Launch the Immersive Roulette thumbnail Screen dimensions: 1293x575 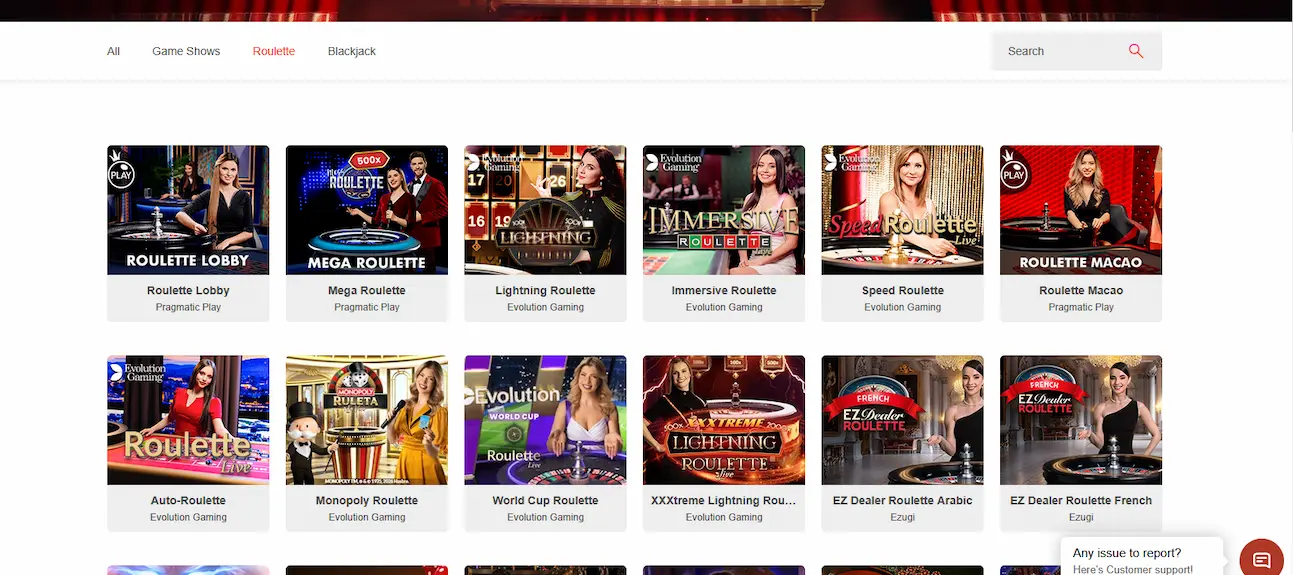pyautogui.click(x=724, y=210)
